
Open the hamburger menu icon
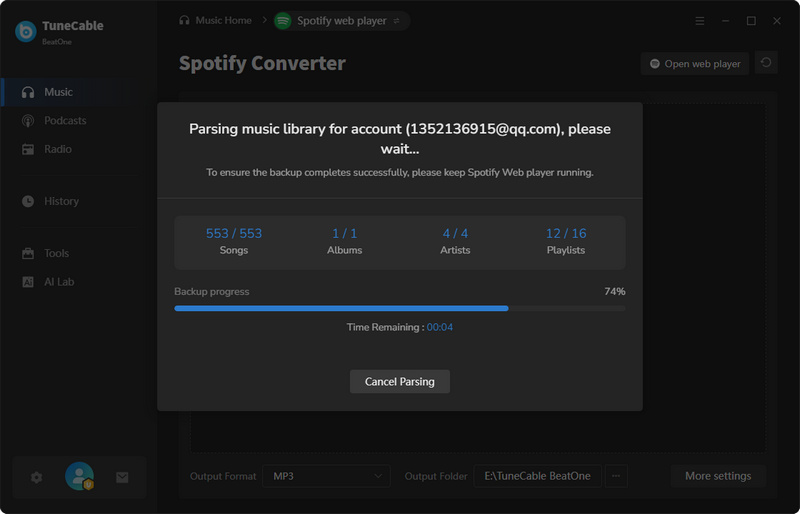[x=700, y=21]
